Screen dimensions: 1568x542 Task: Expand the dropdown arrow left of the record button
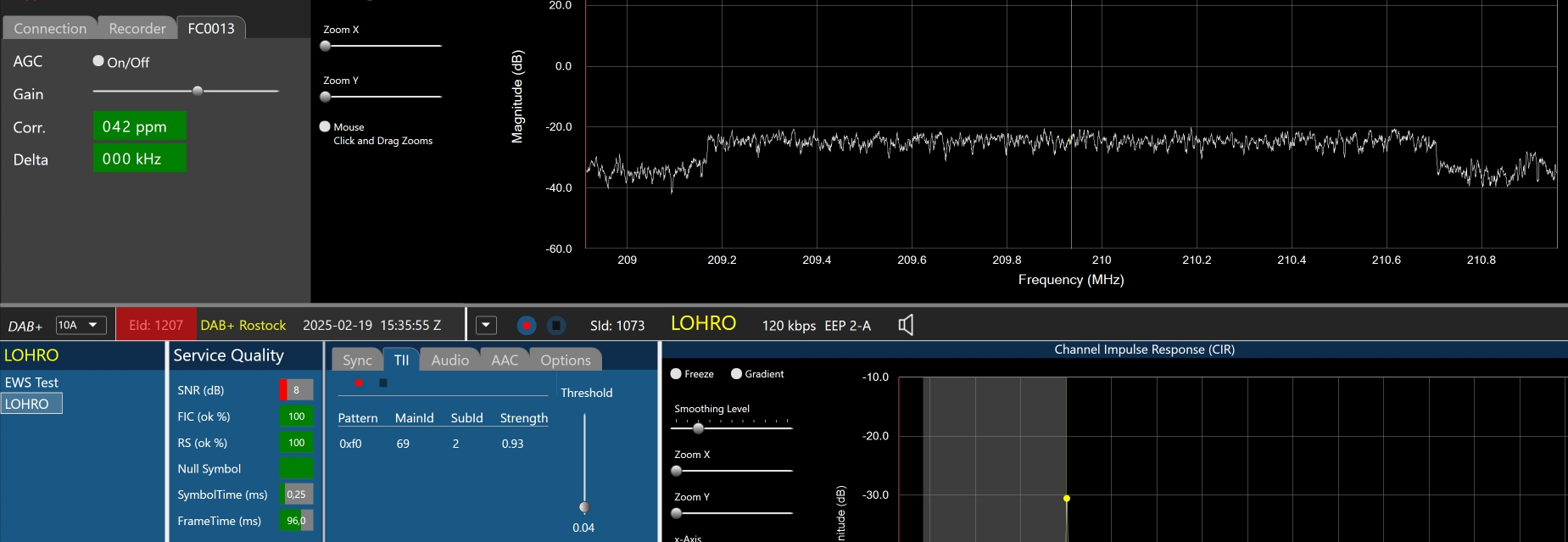pos(486,325)
